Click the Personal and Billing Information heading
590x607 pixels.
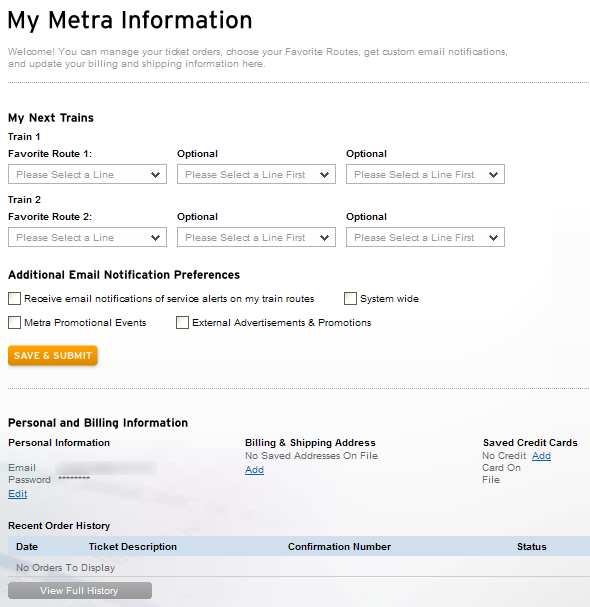(x=98, y=423)
